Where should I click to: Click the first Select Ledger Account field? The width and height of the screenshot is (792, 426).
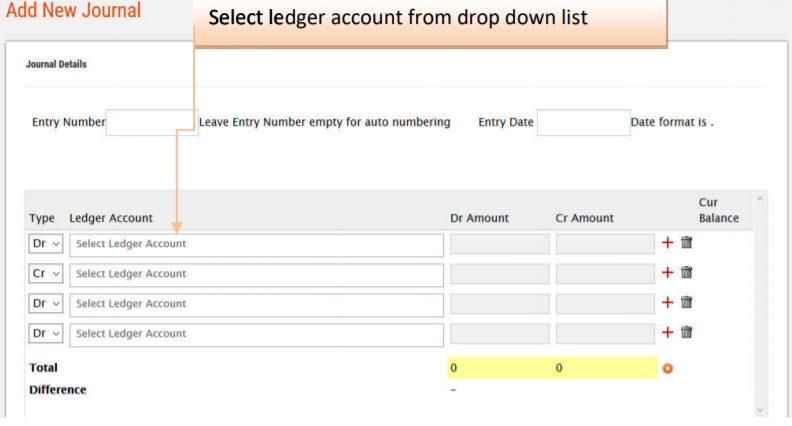256,244
